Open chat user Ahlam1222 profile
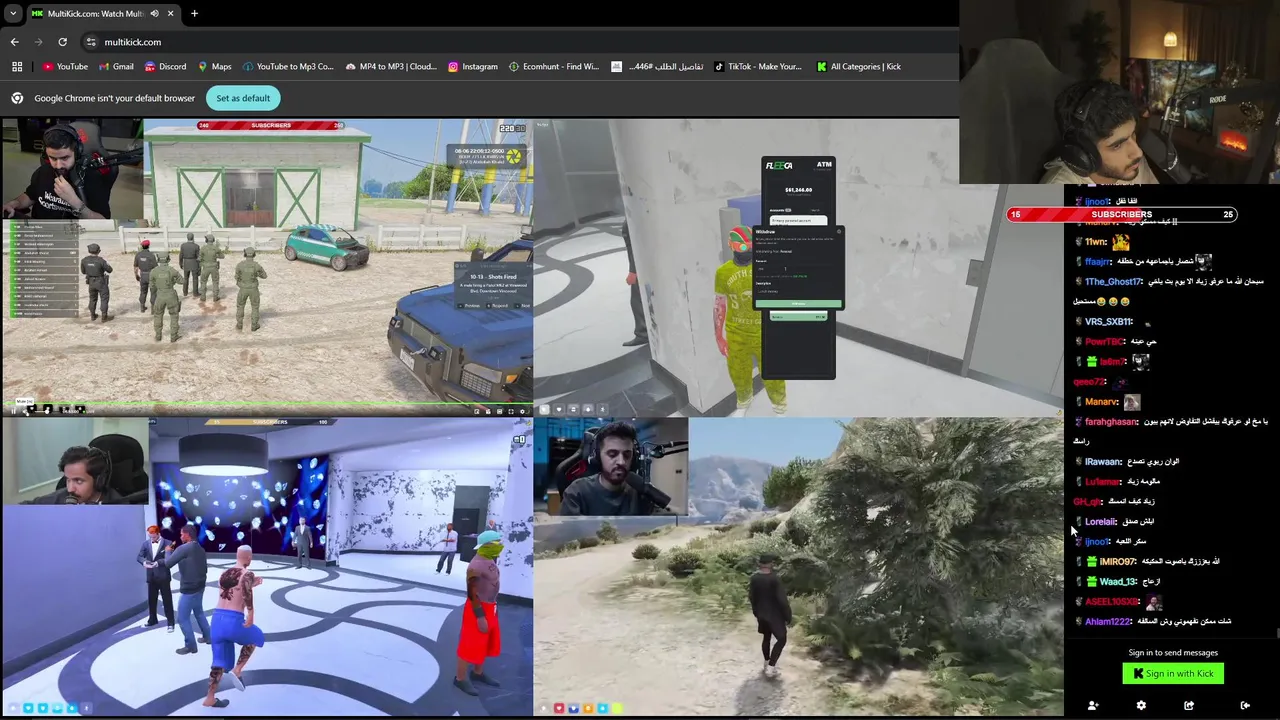Viewport: 1280px width, 720px height. pos(1107,621)
